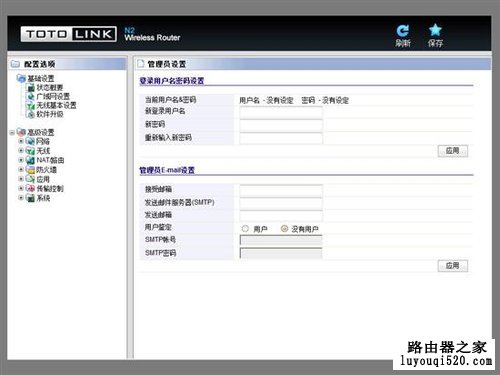This screenshot has height=375, width=500.
Task: Click the TOTOLINK logo
Action: 69,34
